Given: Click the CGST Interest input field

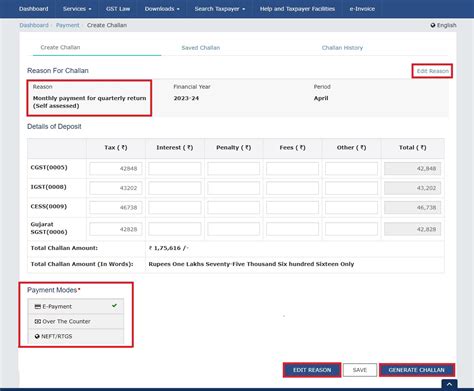Looking at the screenshot, I should [x=175, y=169].
